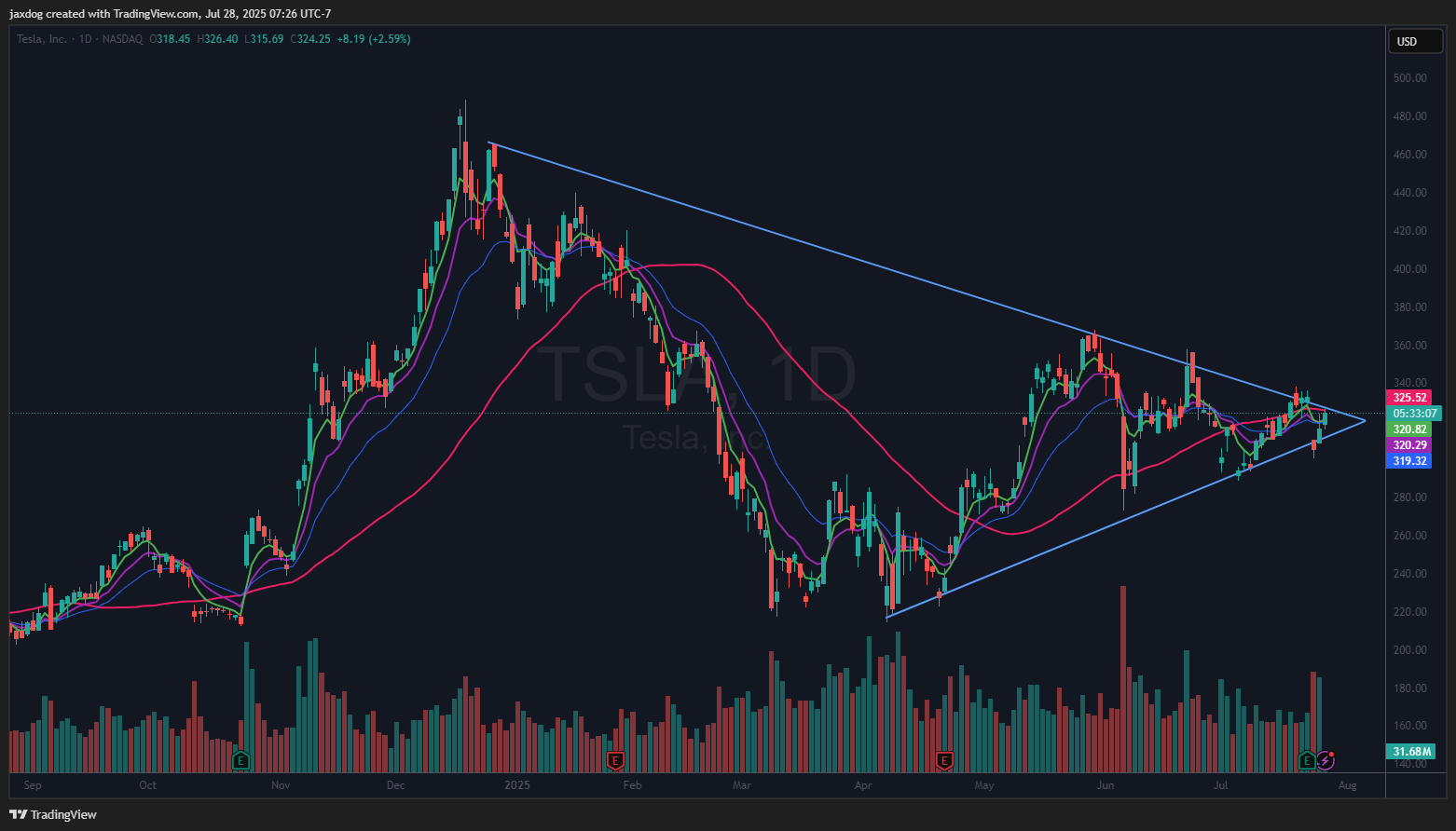Click the 05:33:07 countdown label
This screenshot has width=1456, height=831.
[x=1415, y=414]
